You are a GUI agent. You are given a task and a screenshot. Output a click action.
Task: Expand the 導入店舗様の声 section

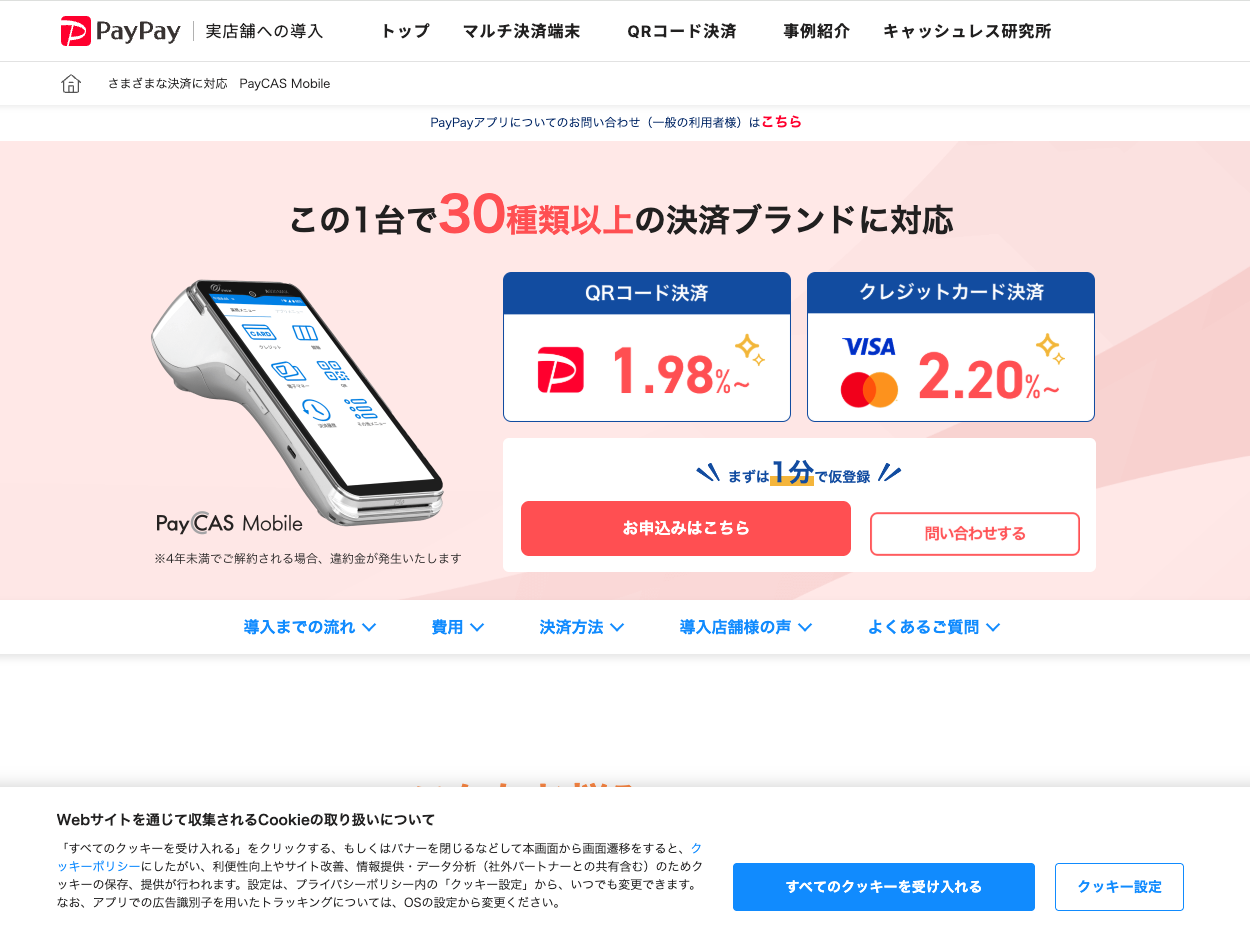click(x=746, y=627)
